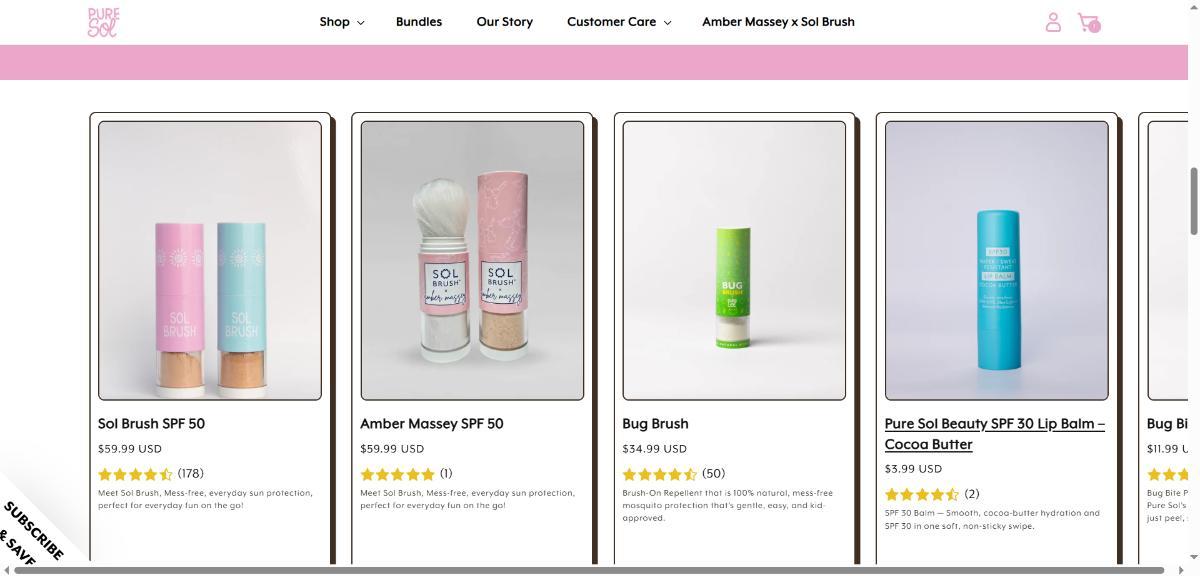Expand the Shop dropdown menu
Viewport: 1200px width, 576px height.
pos(341,22)
